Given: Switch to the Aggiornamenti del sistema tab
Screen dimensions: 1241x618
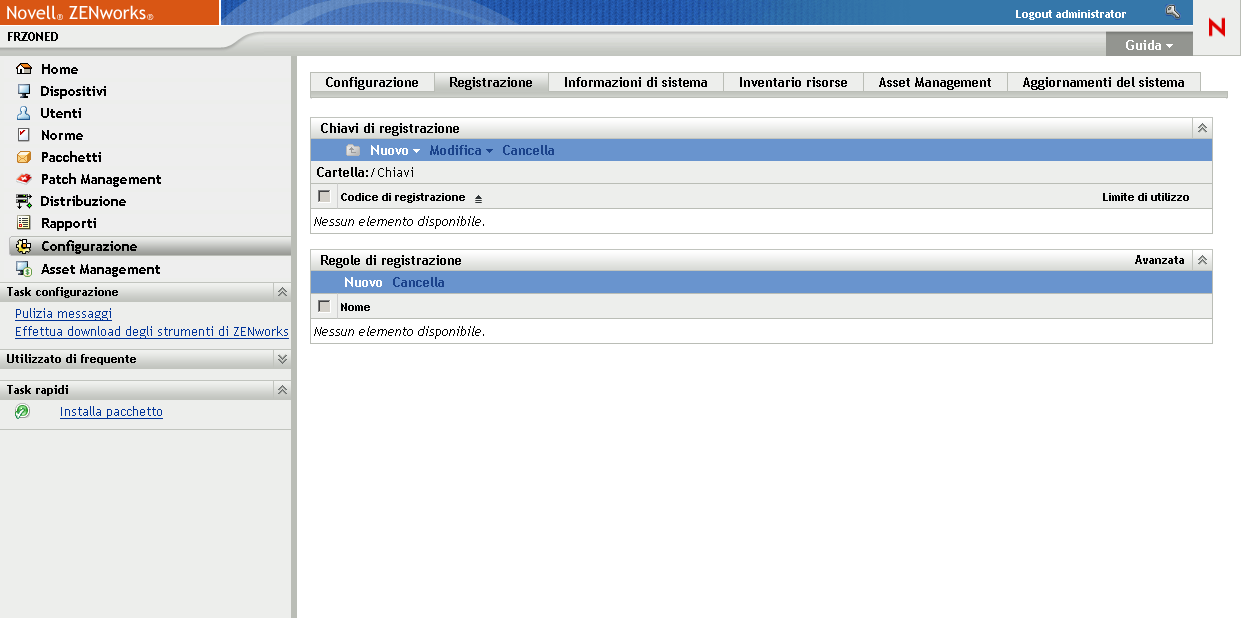Looking at the screenshot, I should coord(1104,82).
